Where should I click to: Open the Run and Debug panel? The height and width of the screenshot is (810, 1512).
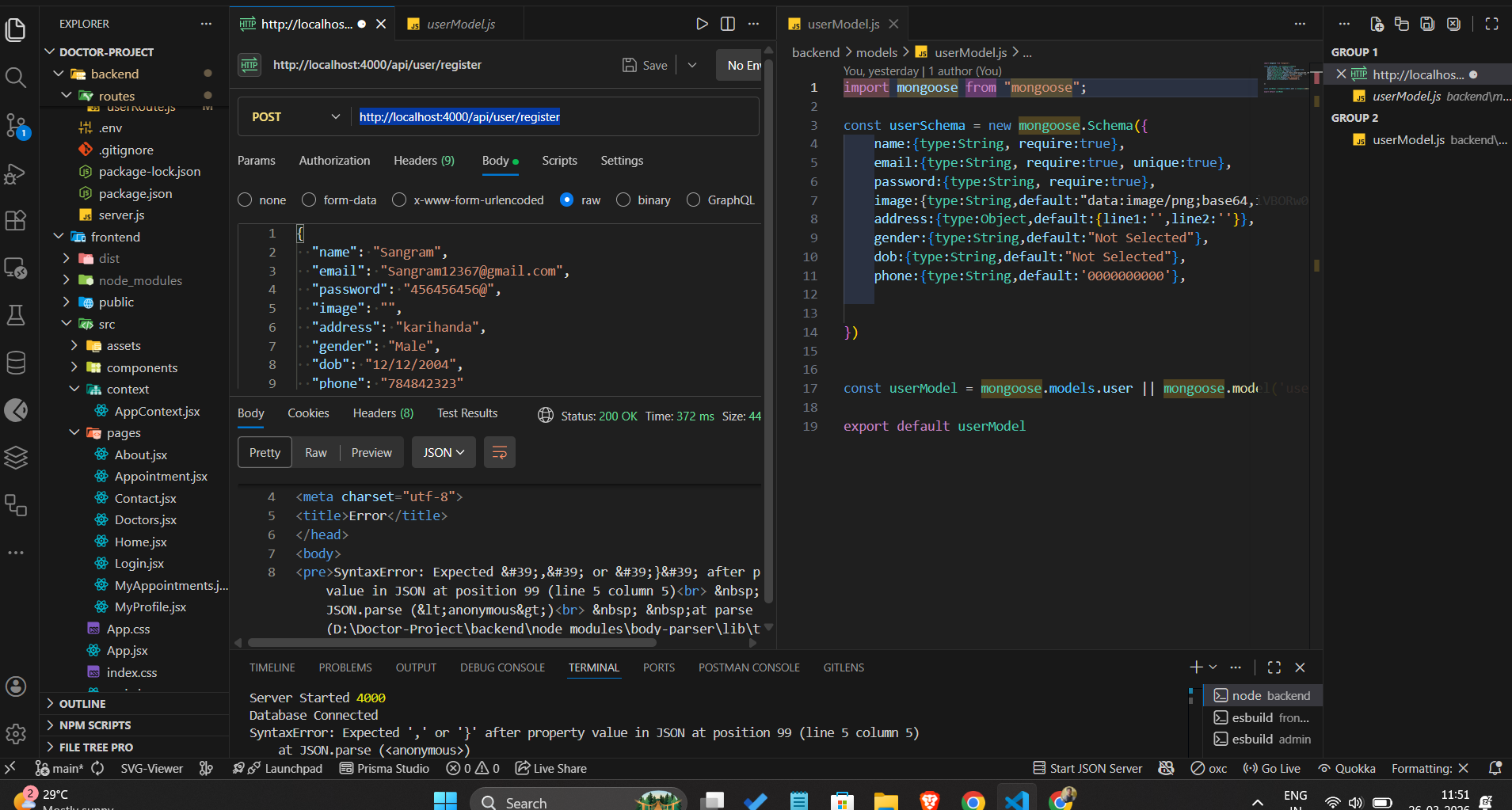point(16,173)
